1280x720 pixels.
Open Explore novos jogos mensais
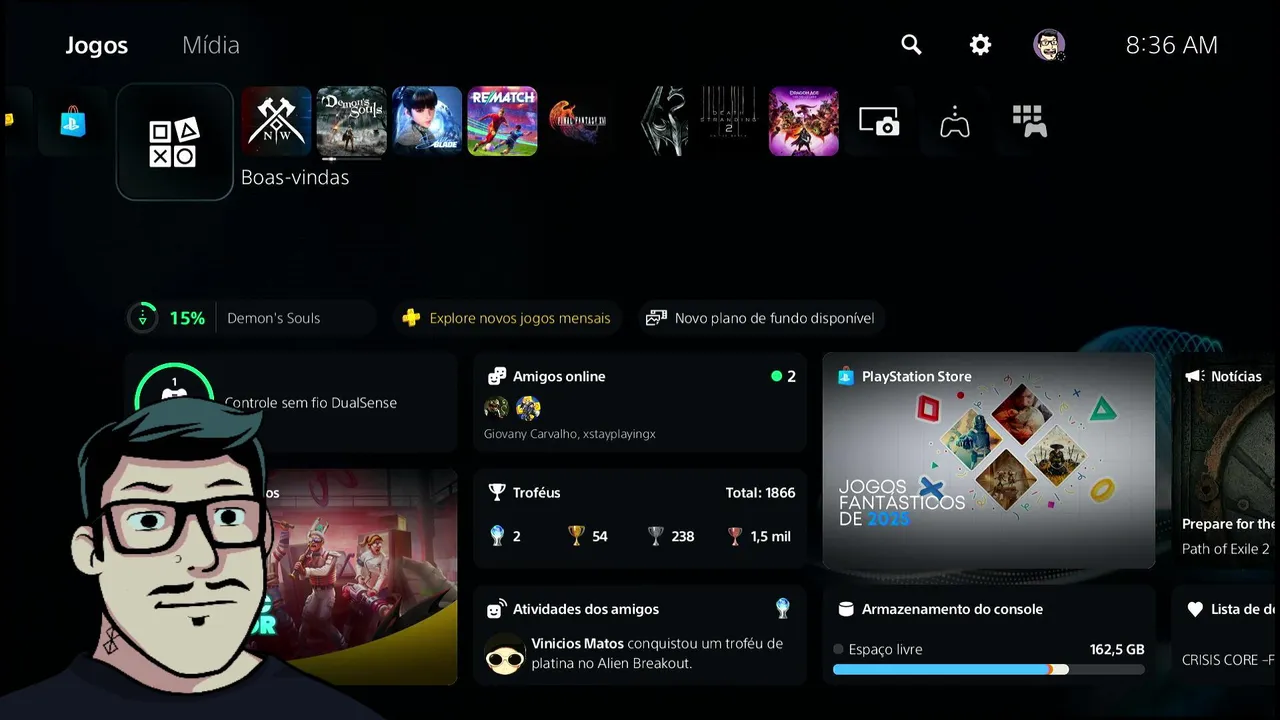pyautogui.click(x=507, y=318)
